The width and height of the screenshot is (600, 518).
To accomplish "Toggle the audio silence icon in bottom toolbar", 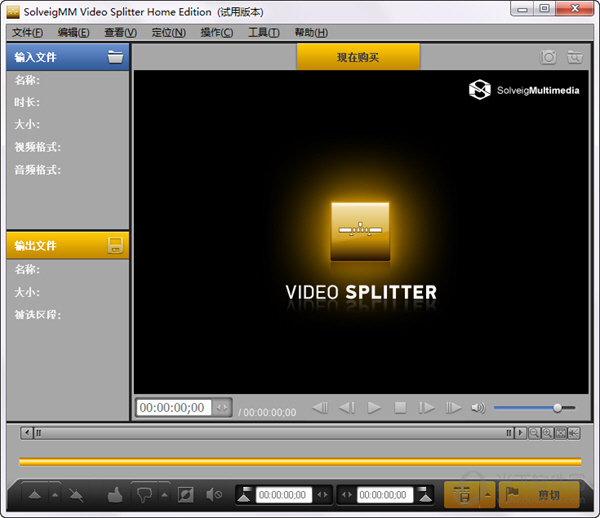I will point(214,495).
